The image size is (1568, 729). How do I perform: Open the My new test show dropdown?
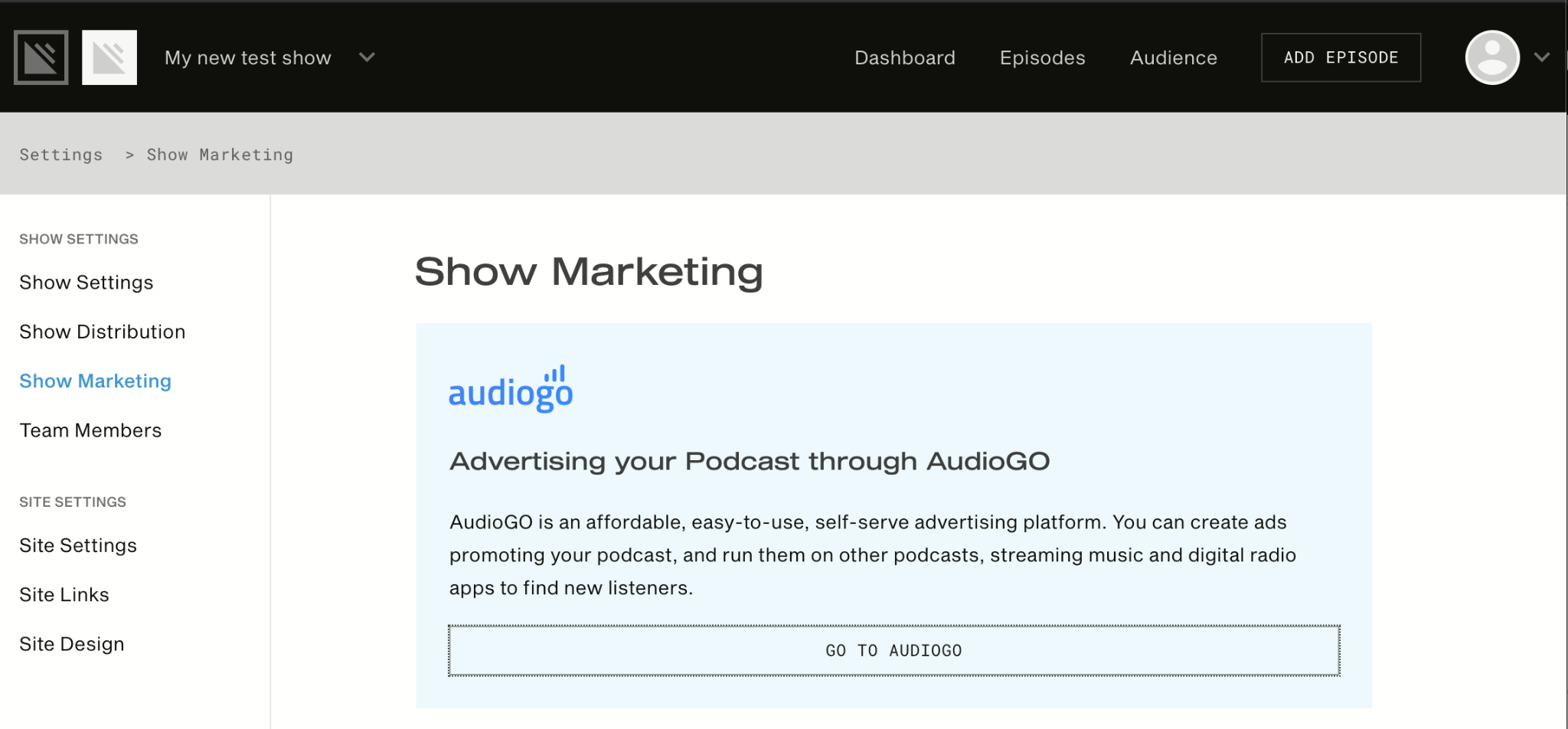248,58
